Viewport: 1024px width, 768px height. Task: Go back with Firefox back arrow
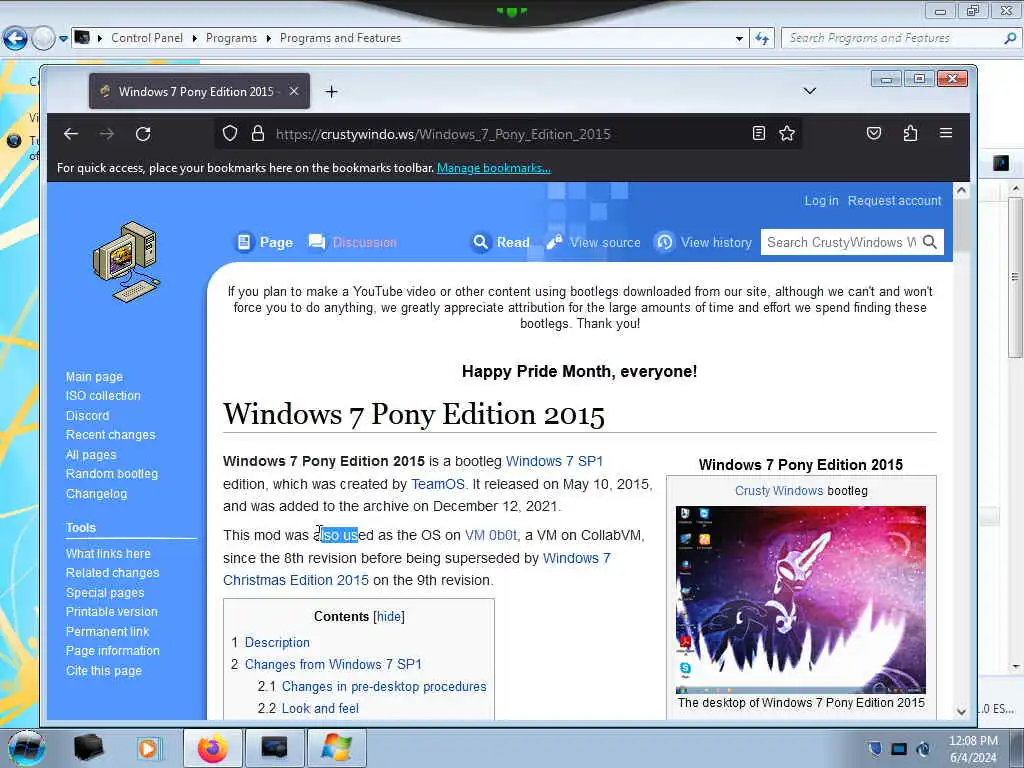[x=71, y=134]
